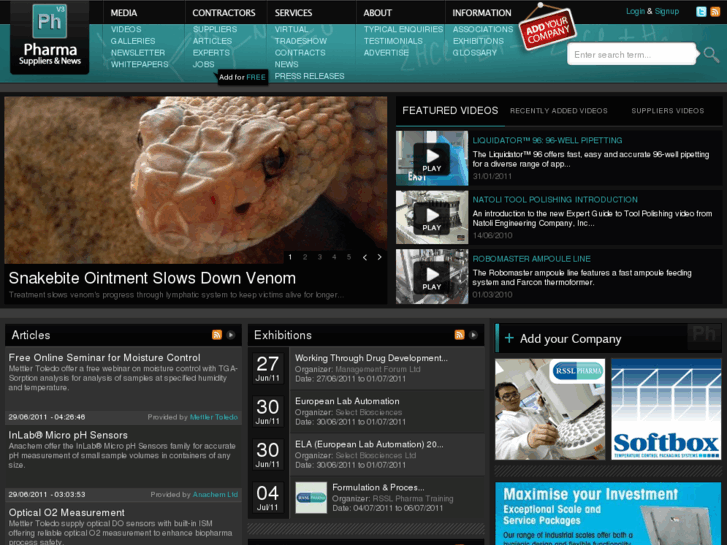Open European Lab Automation exhibition

(347, 401)
